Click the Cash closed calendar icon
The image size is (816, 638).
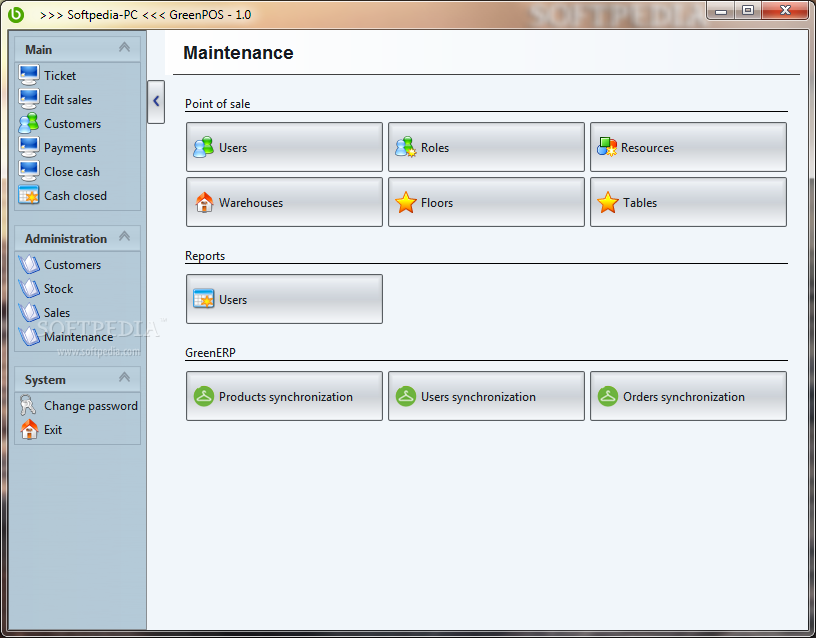[28, 195]
